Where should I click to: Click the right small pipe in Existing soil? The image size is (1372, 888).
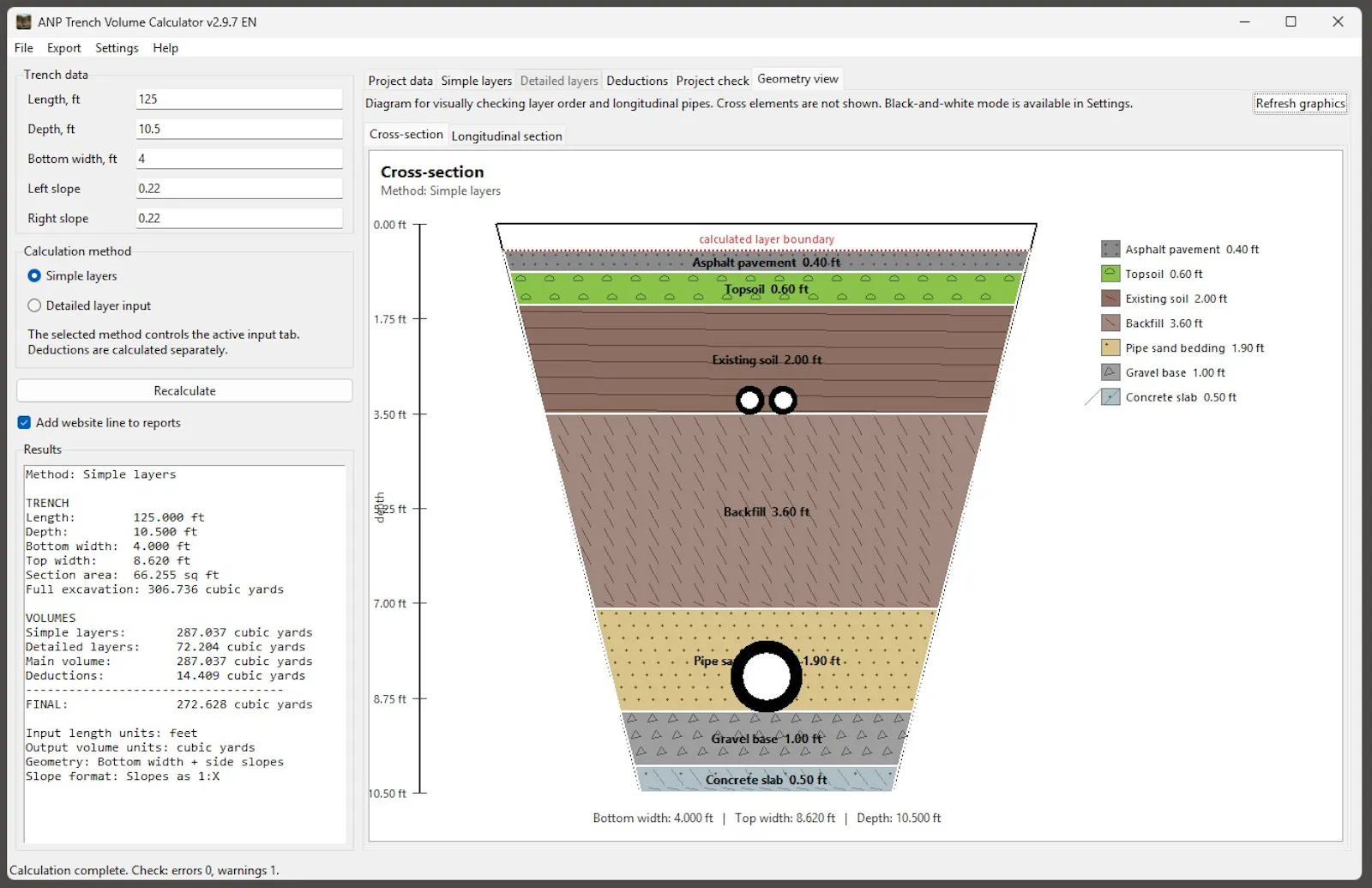(x=783, y=400)
